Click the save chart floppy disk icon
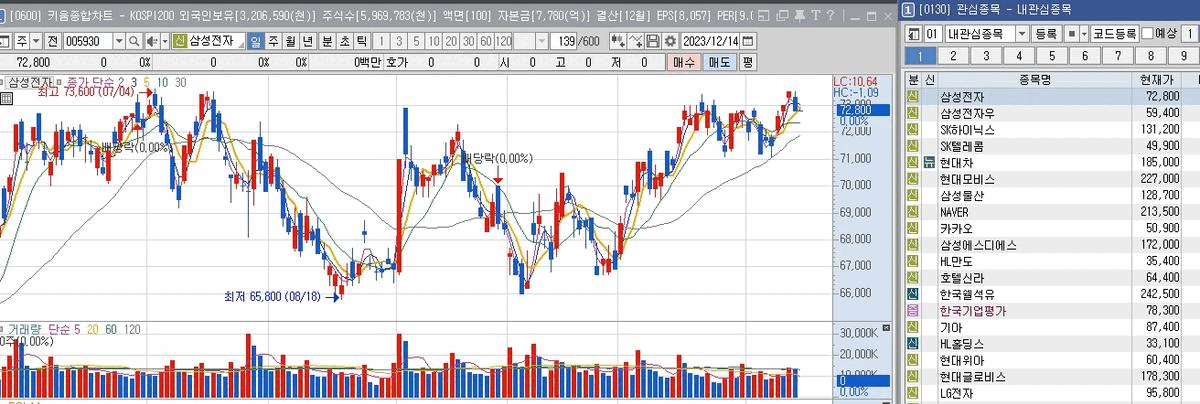The image size is (1200, 404). [653, 41]
